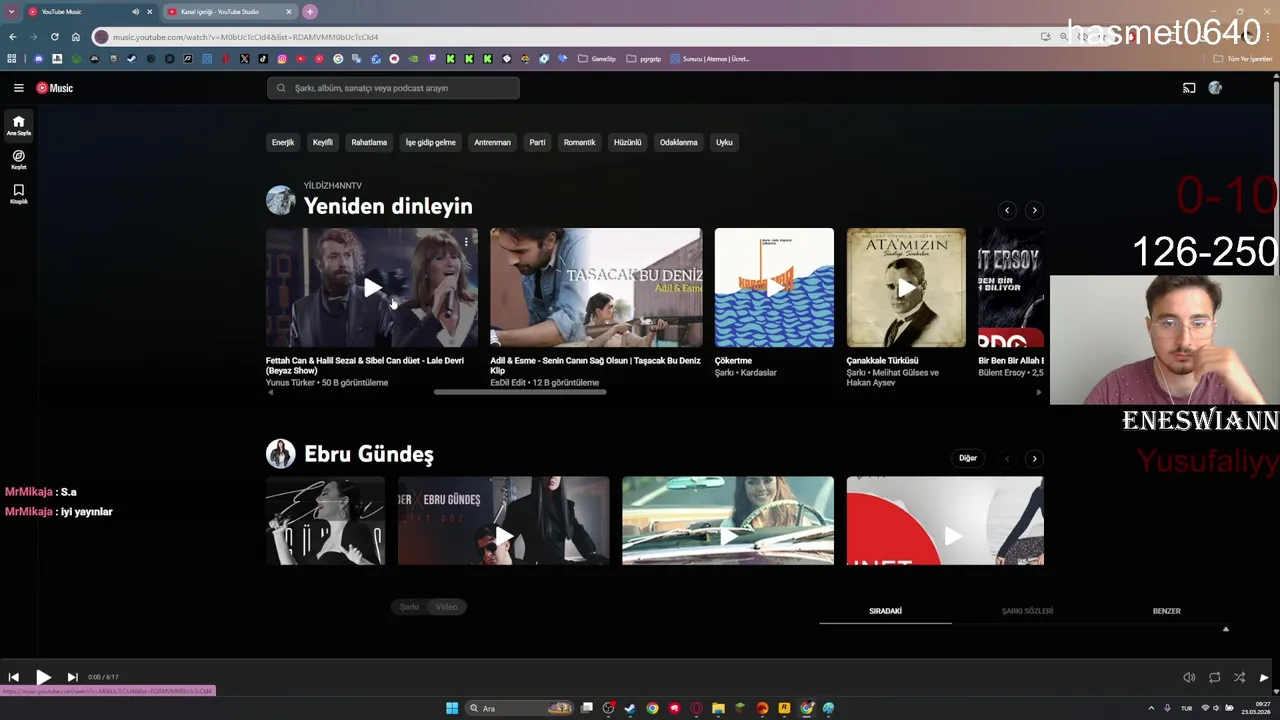1280x720 pixels.
Task: Switch to the ŞARKI SÖZLERİ tab
Action: (x=1027, y=611)
